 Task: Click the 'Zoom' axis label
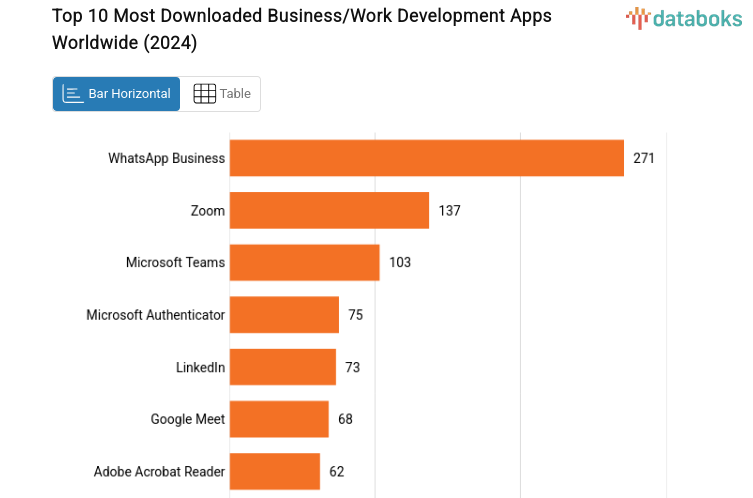click(x=208, y=211)
